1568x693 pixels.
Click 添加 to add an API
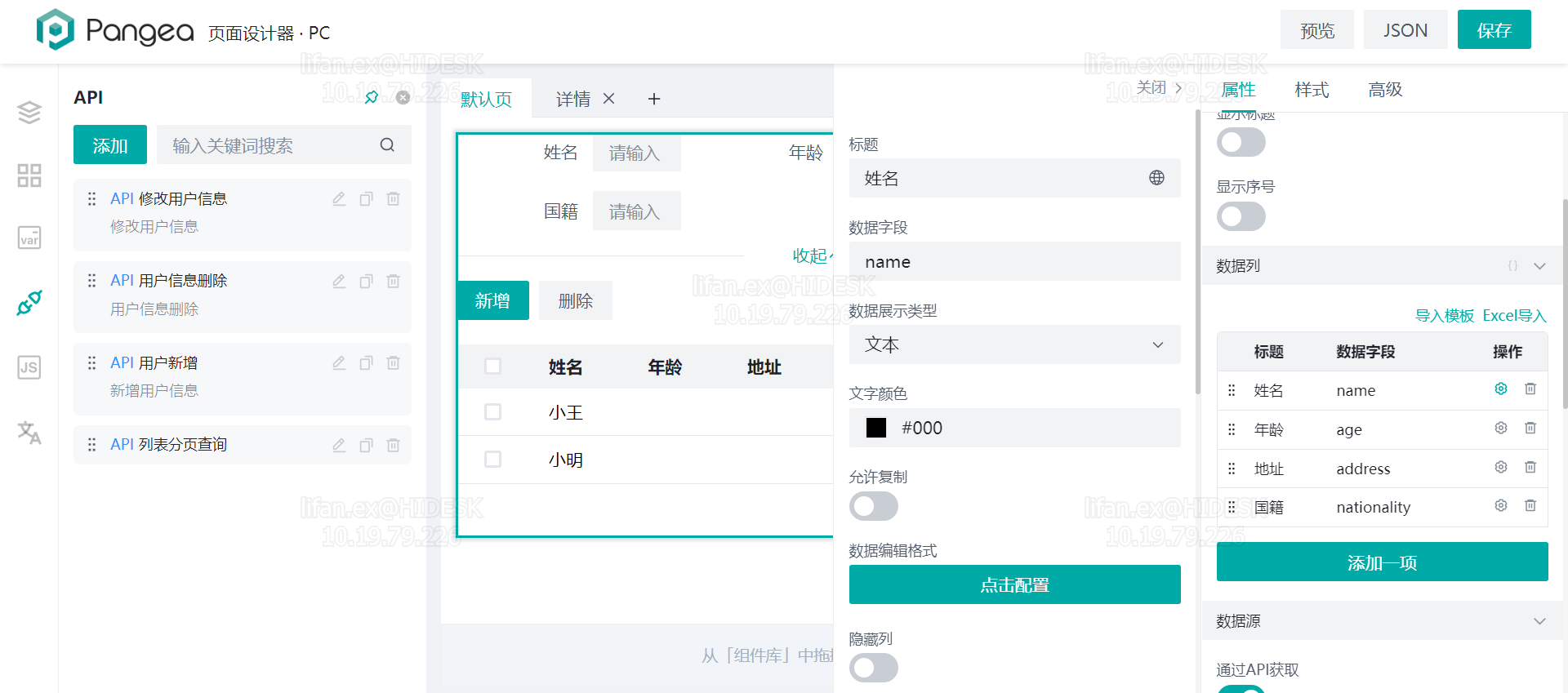110,144
